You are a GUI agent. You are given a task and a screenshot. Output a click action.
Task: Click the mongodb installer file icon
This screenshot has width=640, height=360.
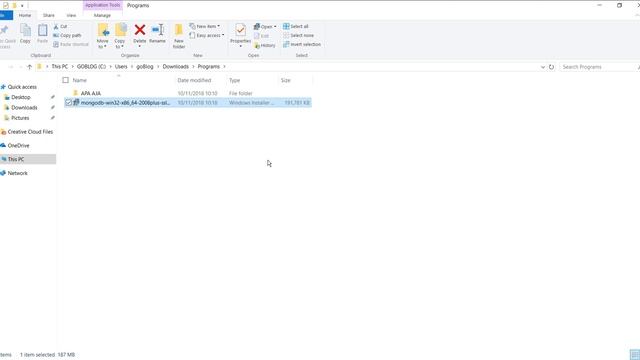76,103
